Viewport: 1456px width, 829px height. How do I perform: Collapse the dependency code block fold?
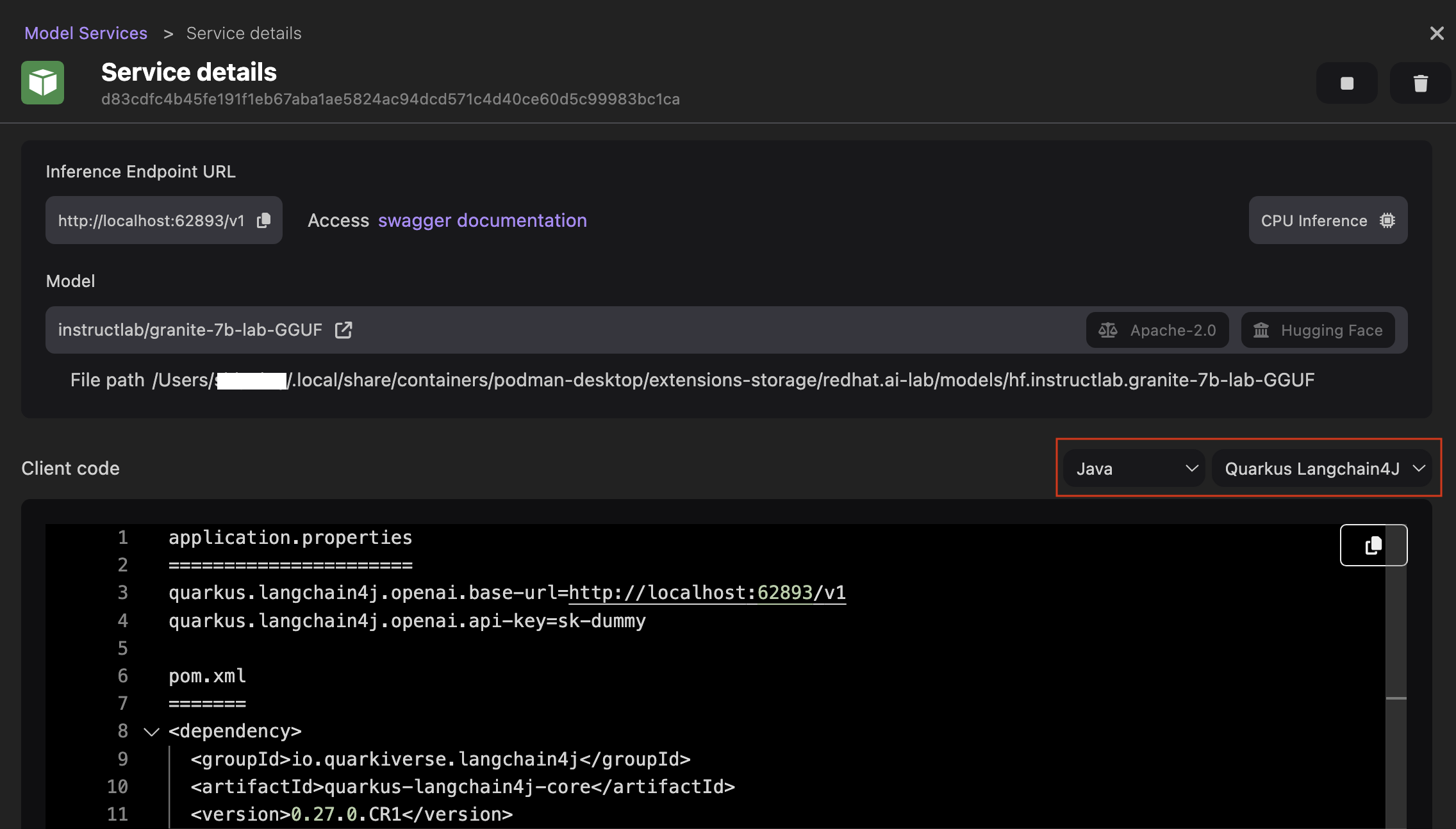151,732
